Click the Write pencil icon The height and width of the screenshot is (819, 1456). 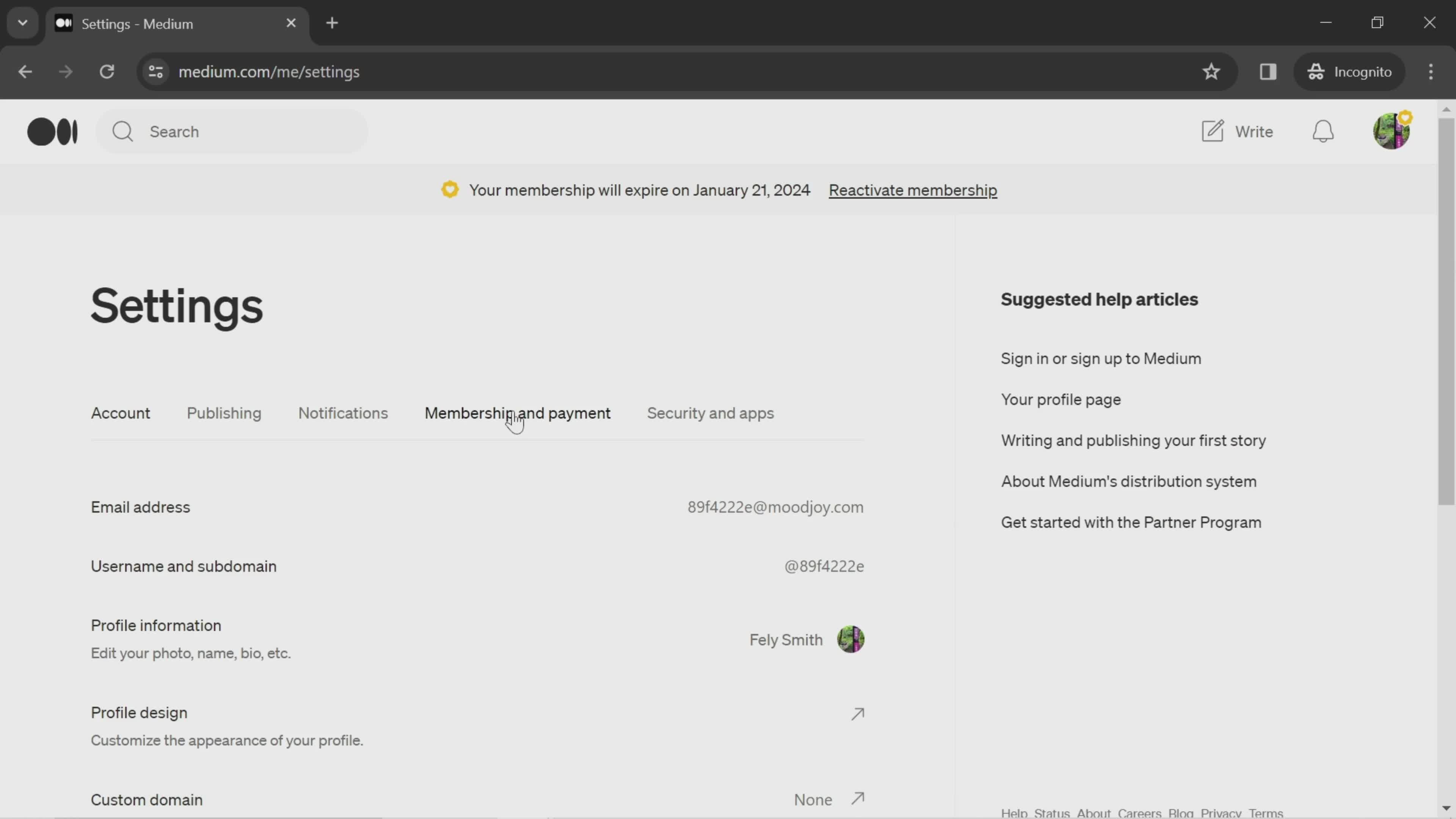(x=1213, y=130)
